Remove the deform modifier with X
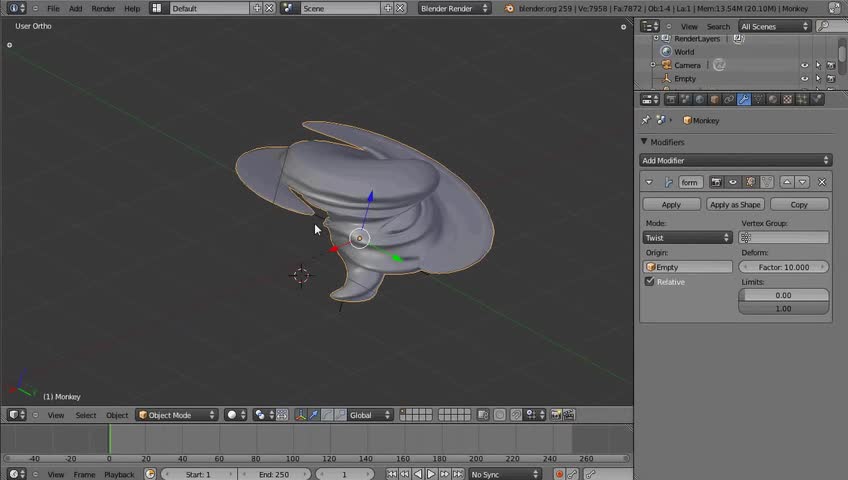The height and width of the screenshot is (480, 848). pos(822,182)
